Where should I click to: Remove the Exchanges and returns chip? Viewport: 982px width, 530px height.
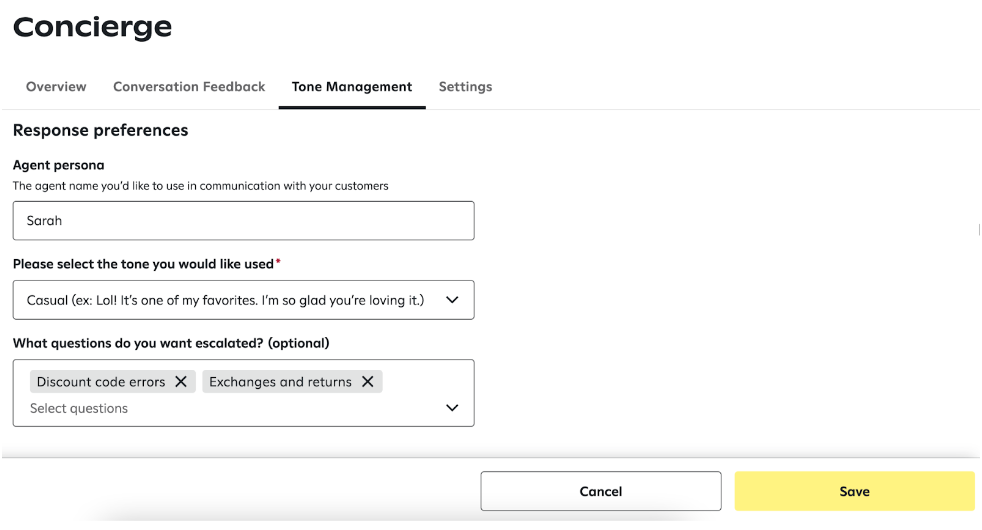coord(368,381)
